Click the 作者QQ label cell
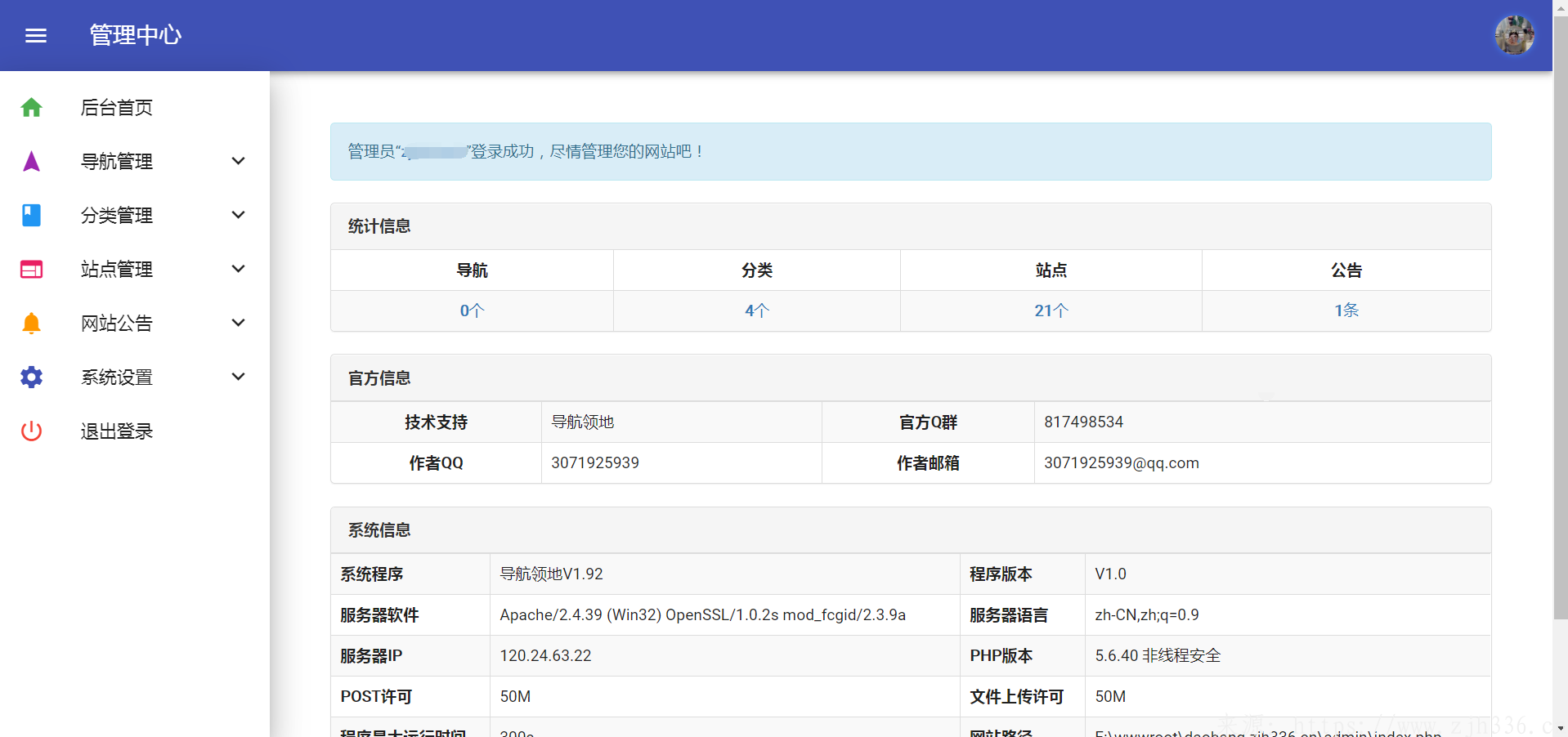 tap(437, 463)
